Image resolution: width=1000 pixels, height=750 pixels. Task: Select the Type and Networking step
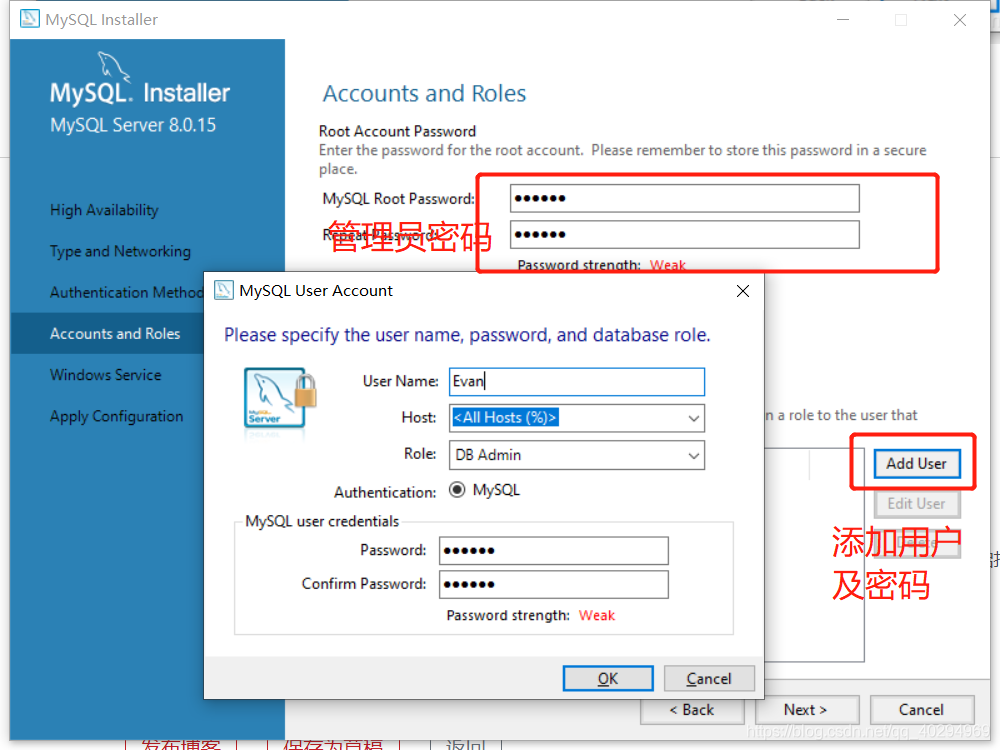121,251
